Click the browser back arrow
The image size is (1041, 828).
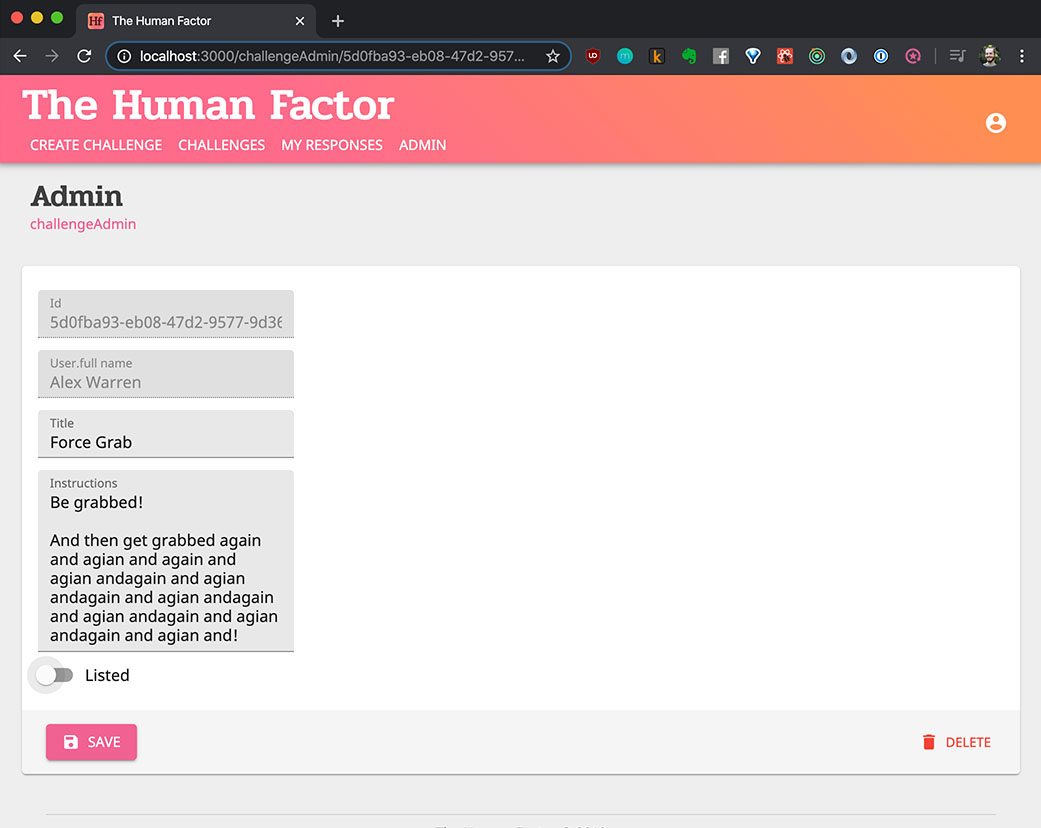(x=20, y=56)
